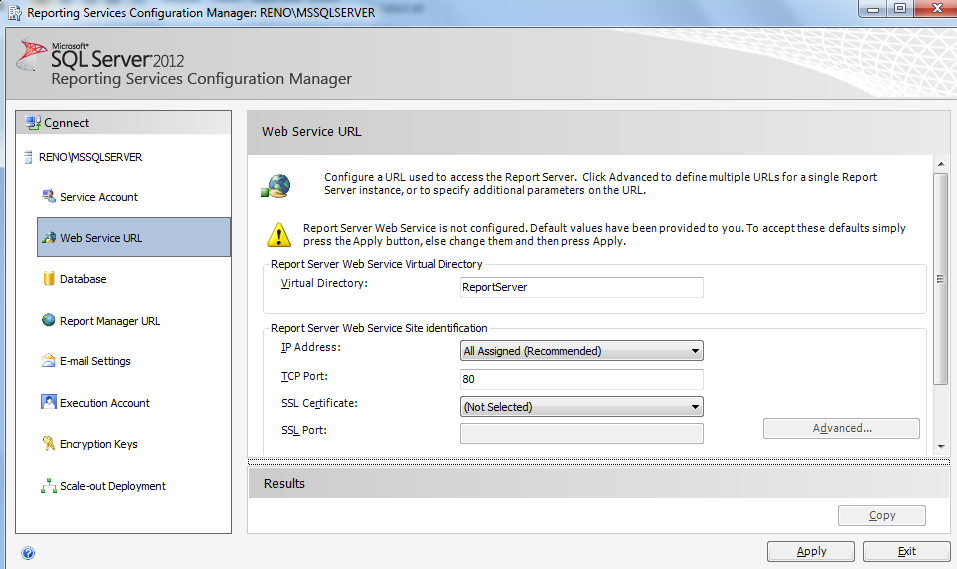957x569 pixels.
Task: Maximize the configuration manager window
Action: click(900, 9)
